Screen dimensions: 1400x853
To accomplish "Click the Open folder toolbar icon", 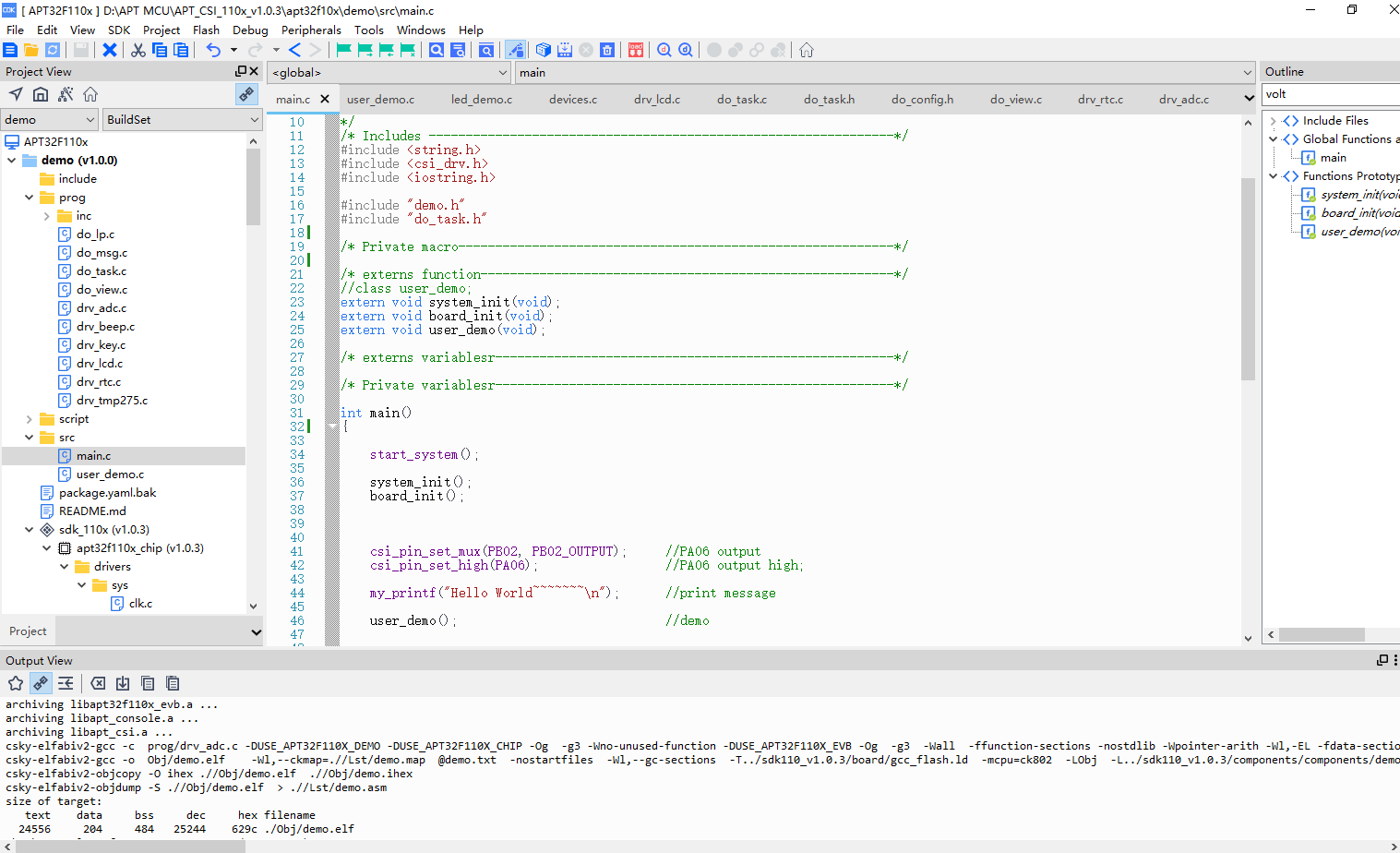I will [x=31, y=50].
